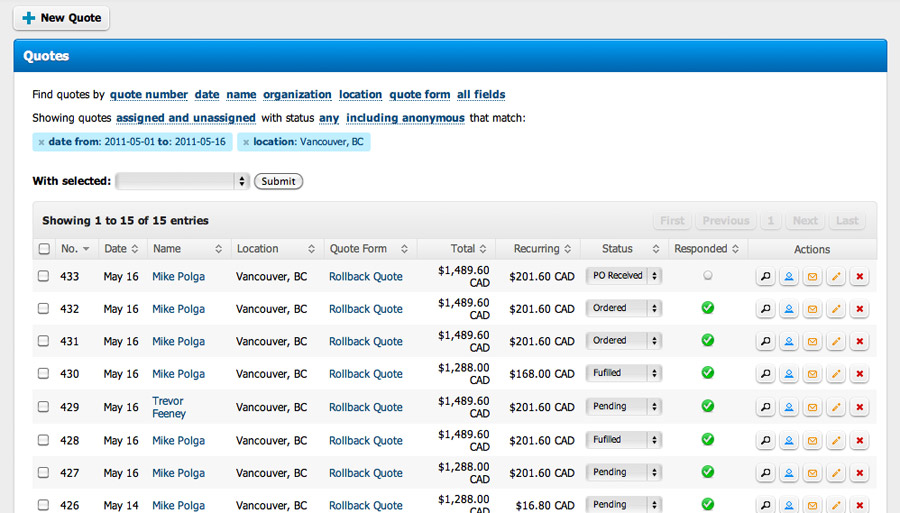900x513 pixels.
Task: Select the checkbox for quote 430
Action: pos(43,374)
